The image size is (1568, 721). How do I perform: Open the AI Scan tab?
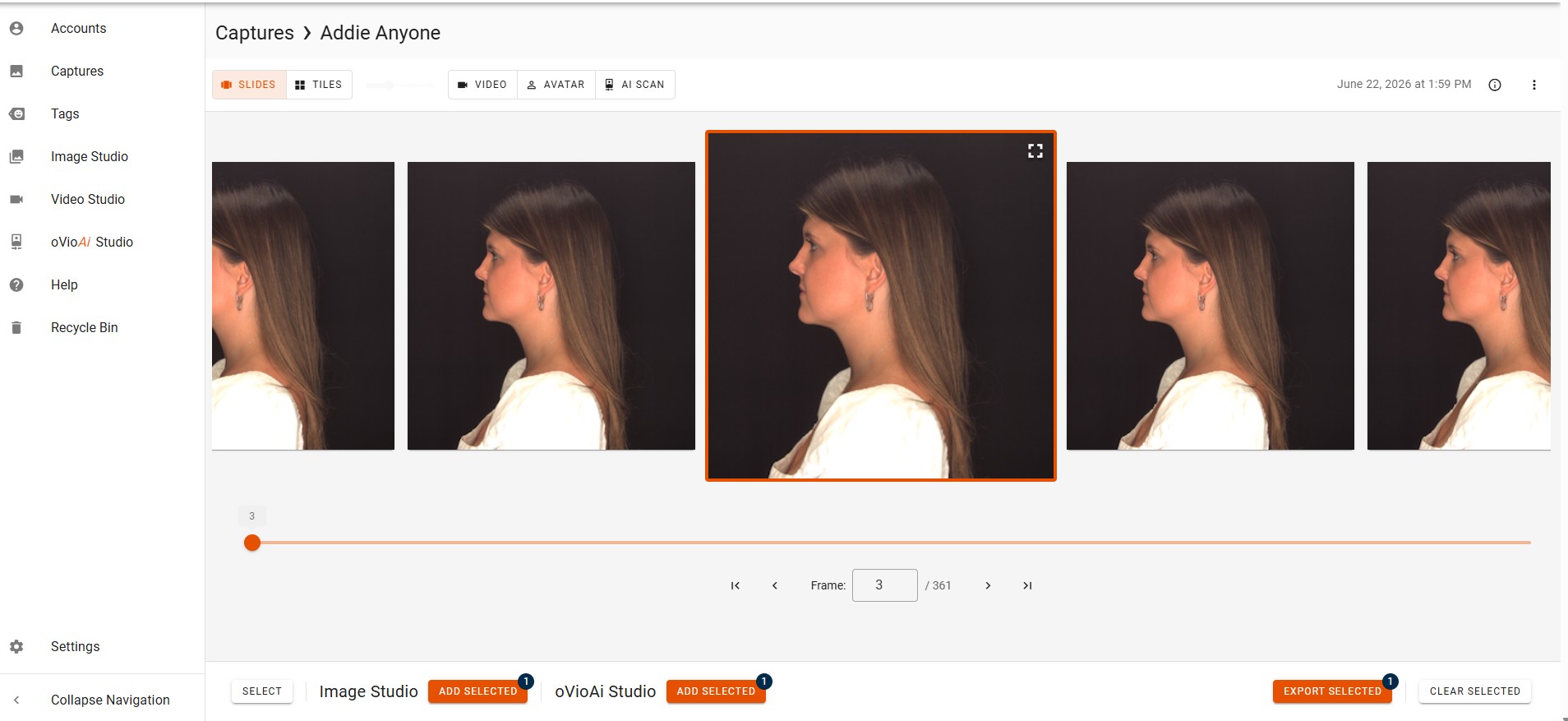635,85
